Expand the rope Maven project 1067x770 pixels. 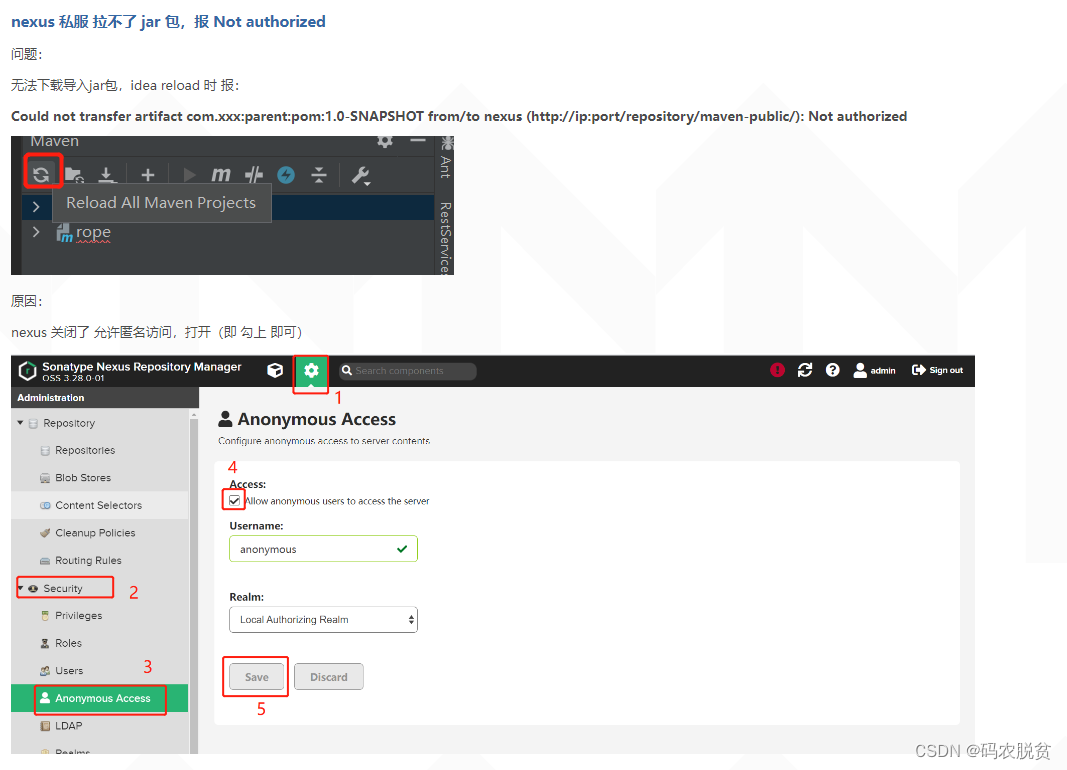36,232
